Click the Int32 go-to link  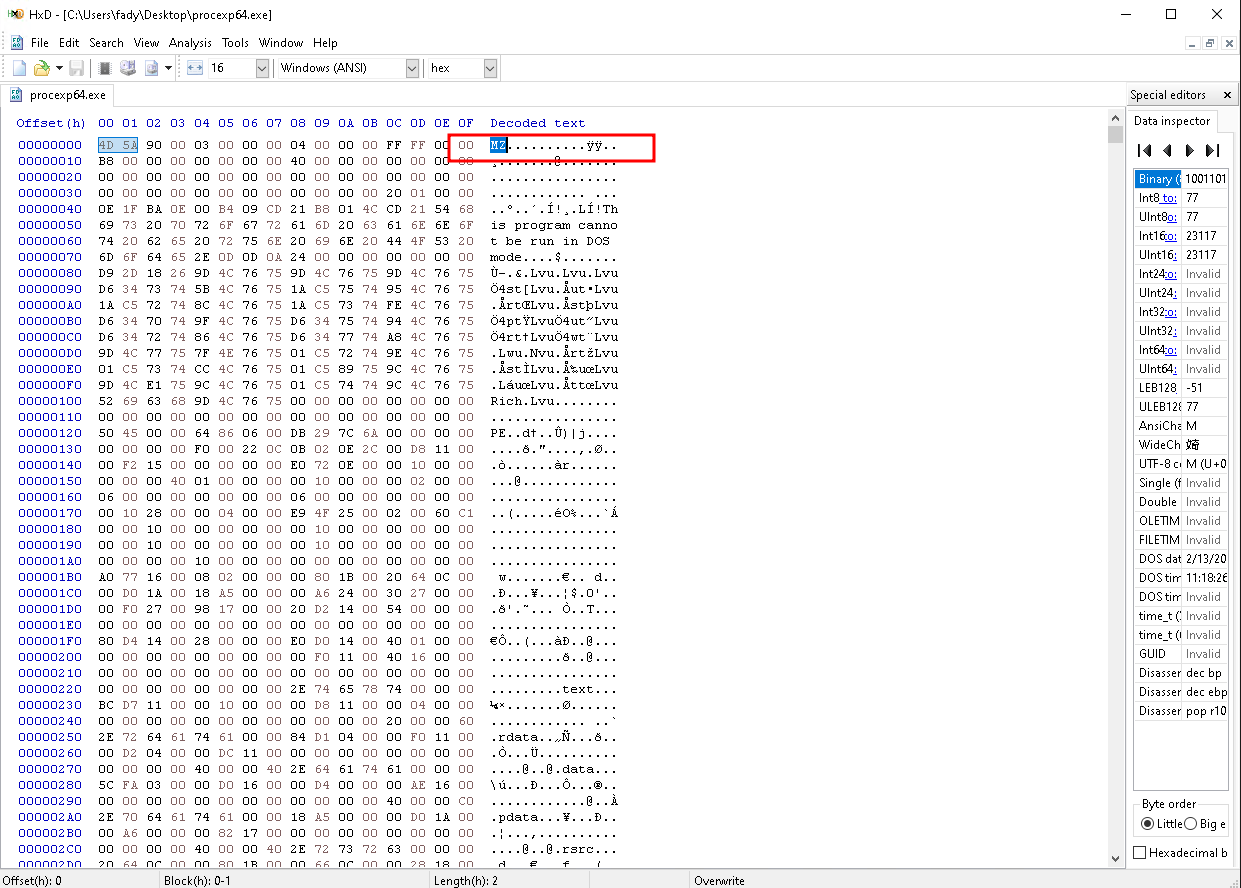(1171, 312)
